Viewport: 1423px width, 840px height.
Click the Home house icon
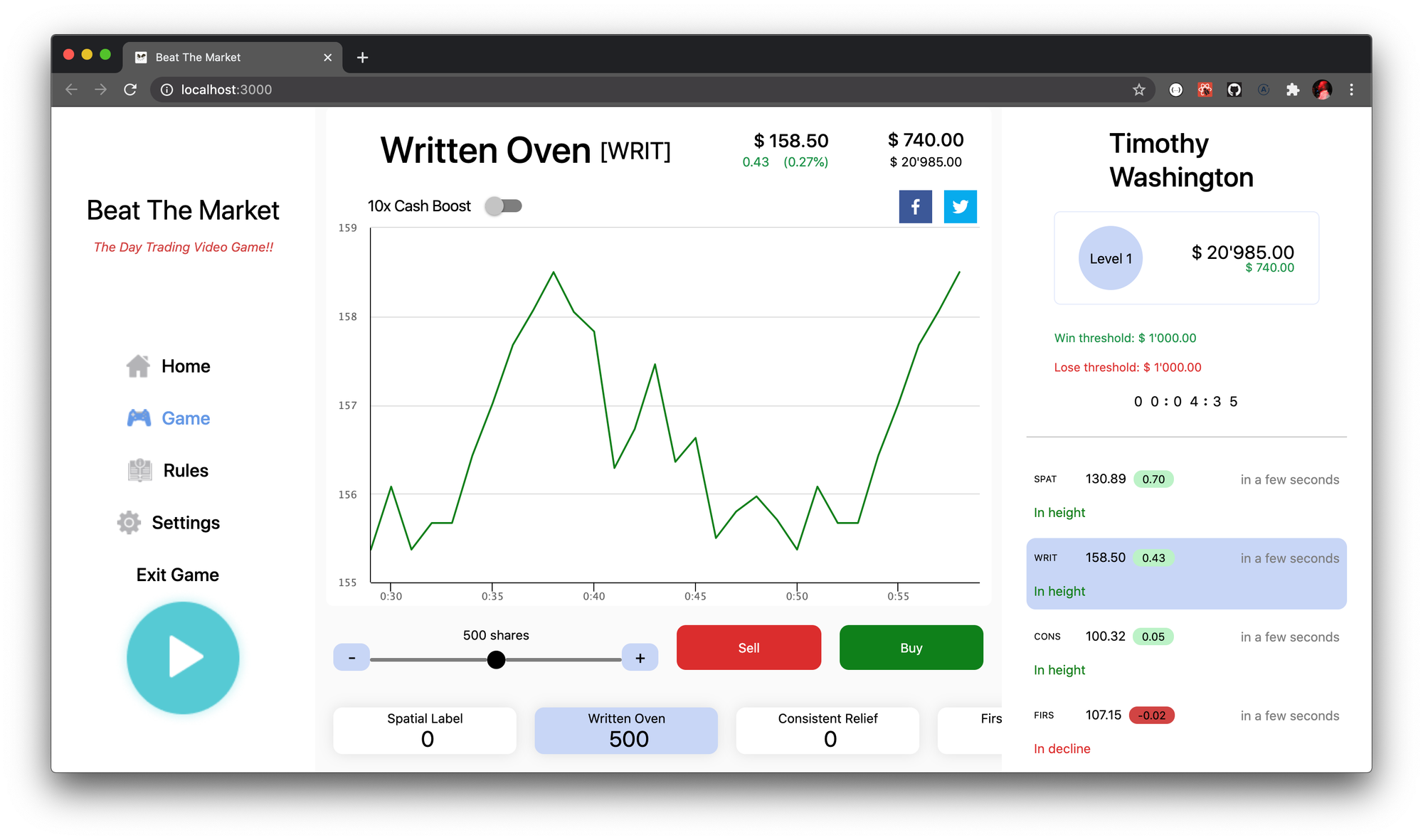coord(138,366)
